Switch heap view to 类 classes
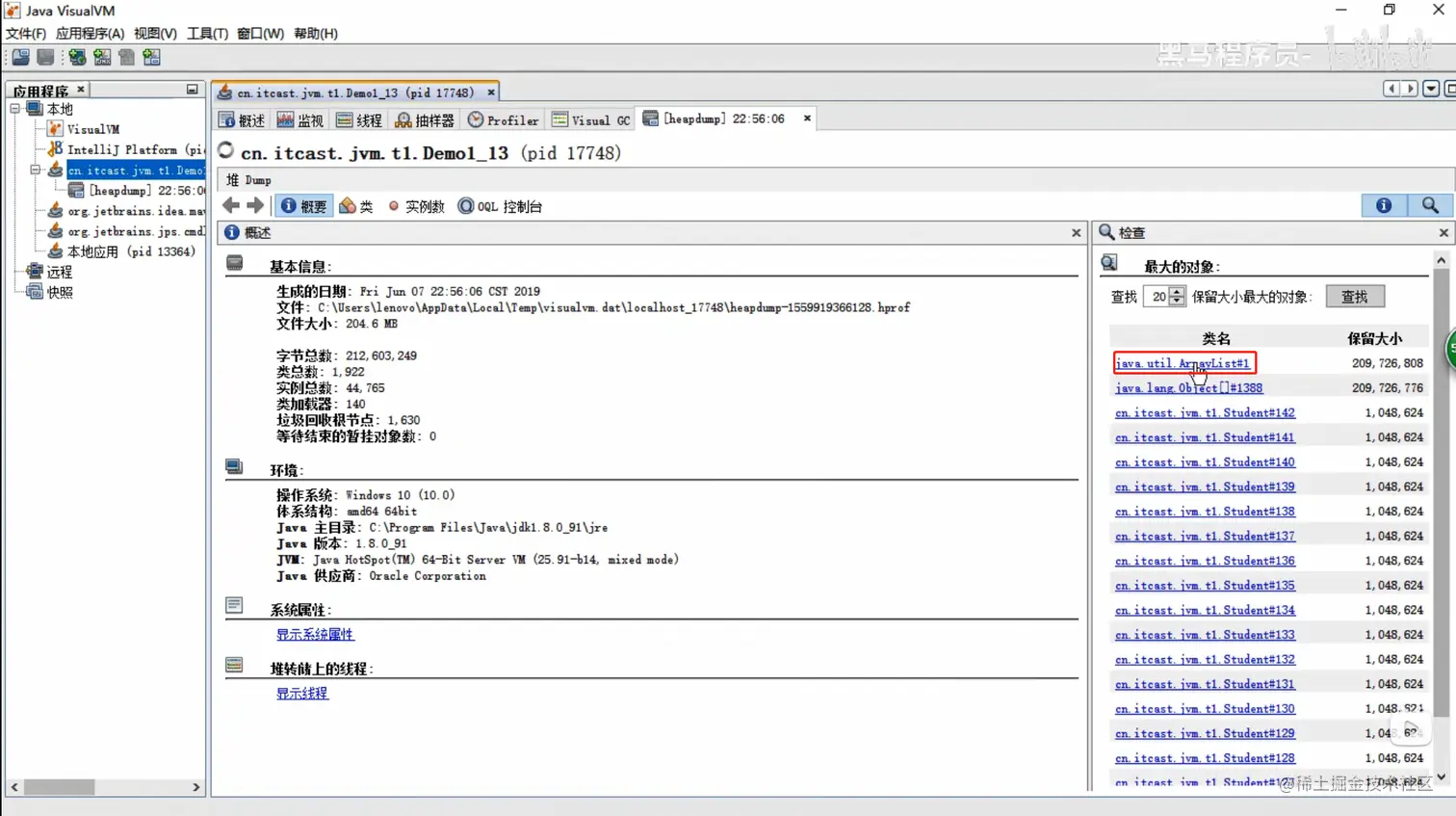The width and height of the screenshot is (1456, 816). tap(356, 206)
